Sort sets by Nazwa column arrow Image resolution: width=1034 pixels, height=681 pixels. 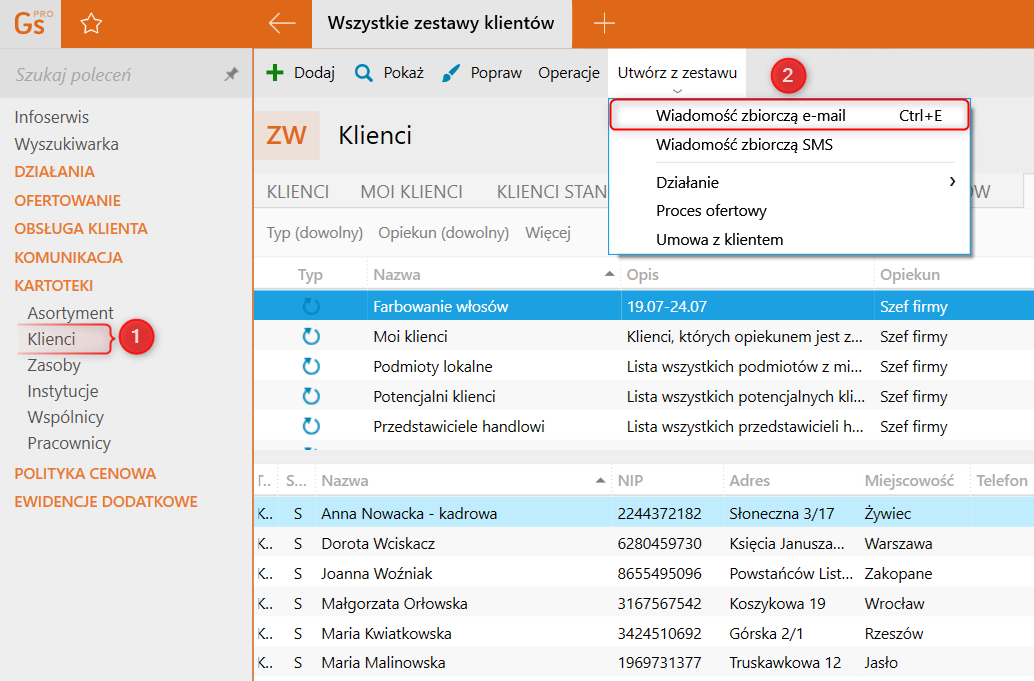609,274
